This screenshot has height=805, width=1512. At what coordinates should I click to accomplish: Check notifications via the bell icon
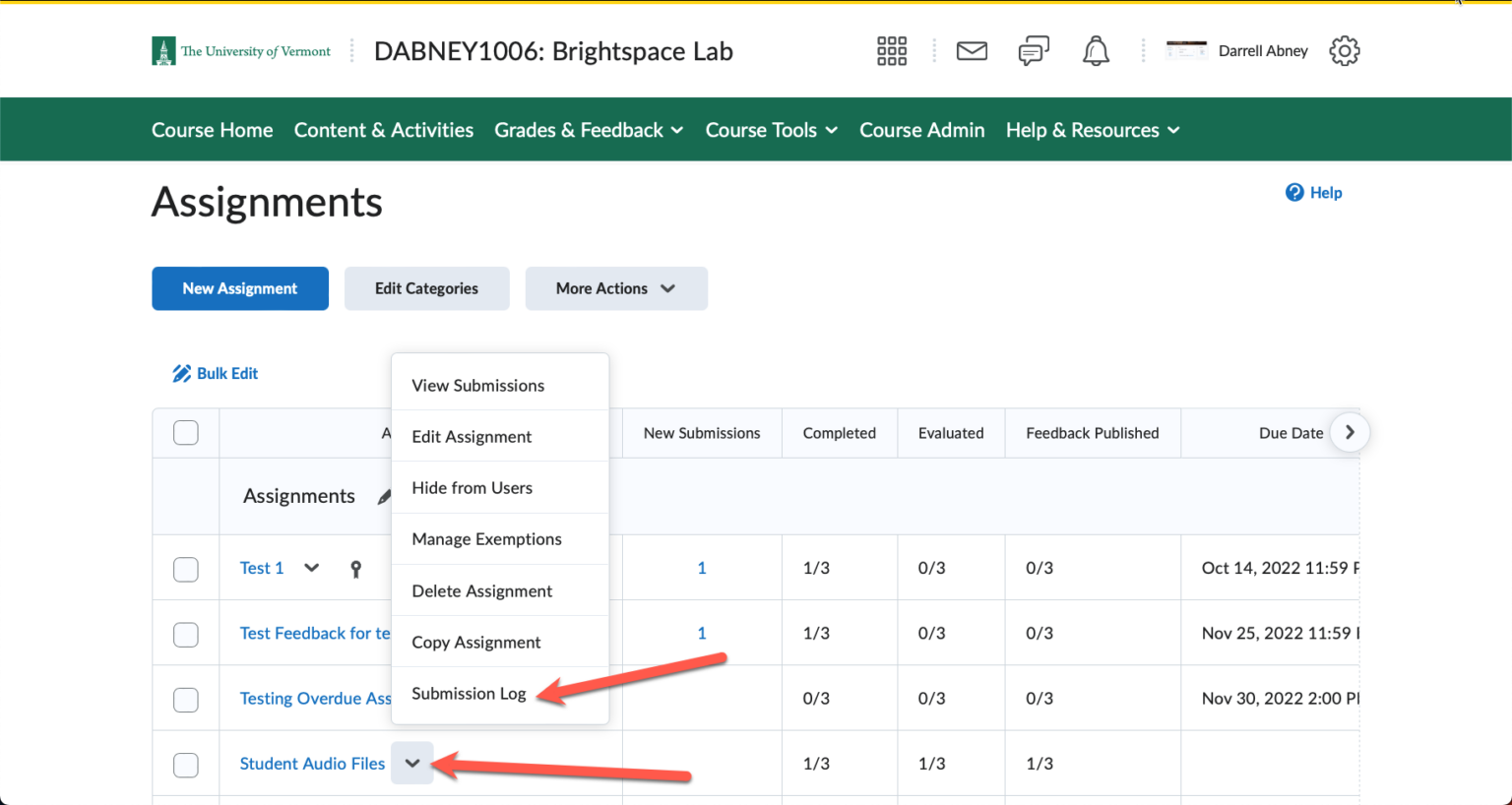click(x=1096, y=50)
